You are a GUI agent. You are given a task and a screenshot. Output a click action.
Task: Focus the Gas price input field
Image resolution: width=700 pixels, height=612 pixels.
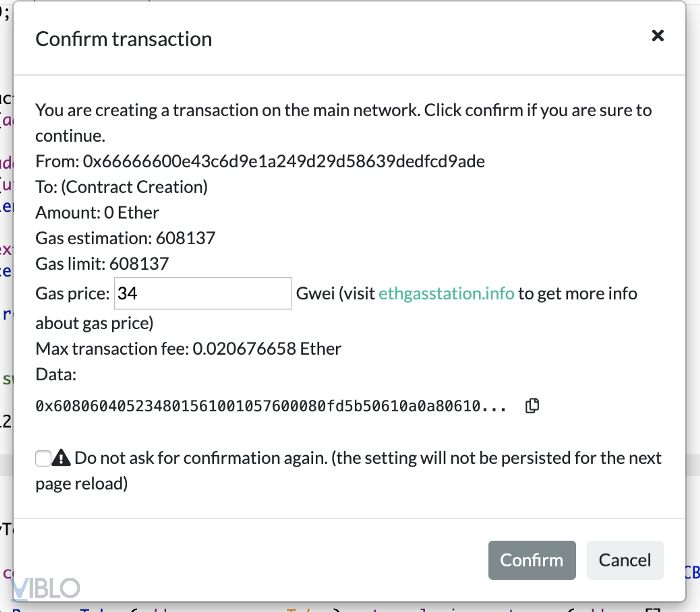(203, 293)
